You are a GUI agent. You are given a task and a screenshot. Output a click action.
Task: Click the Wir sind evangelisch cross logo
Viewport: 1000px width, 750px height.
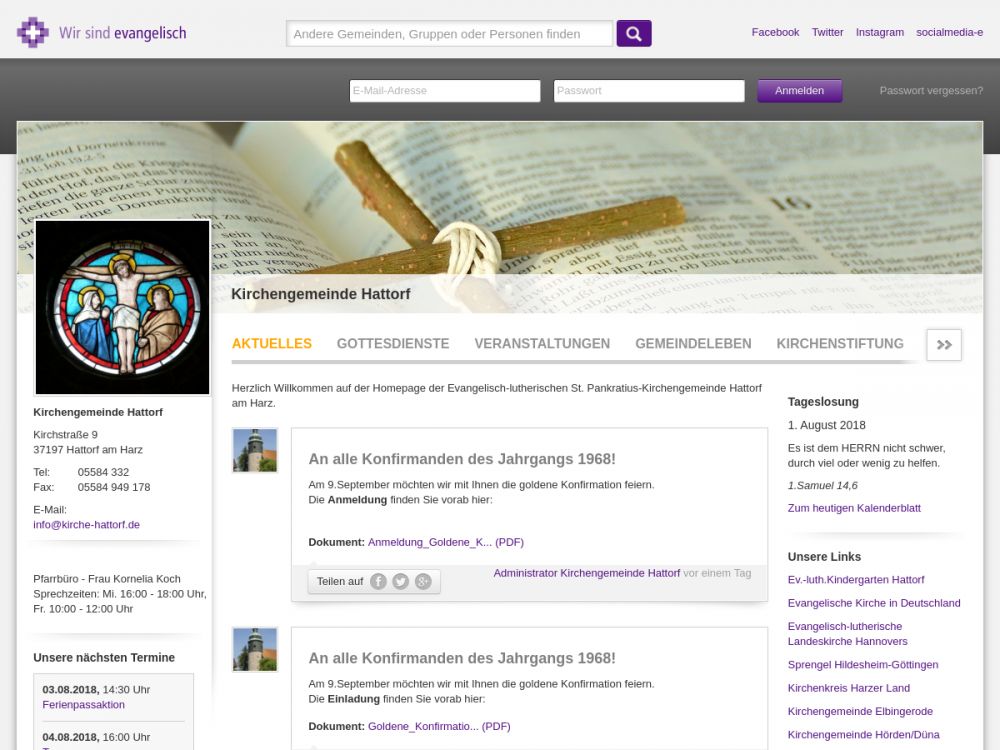click(33, 33)
